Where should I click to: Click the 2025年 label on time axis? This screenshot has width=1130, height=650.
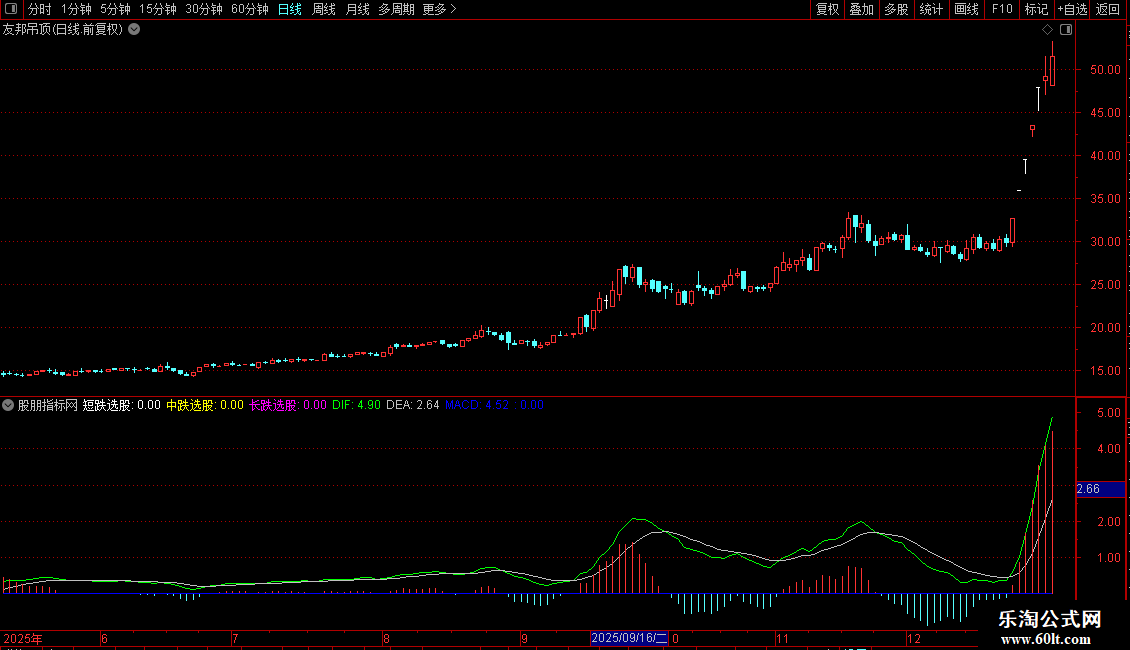click(x=23, y=638)
